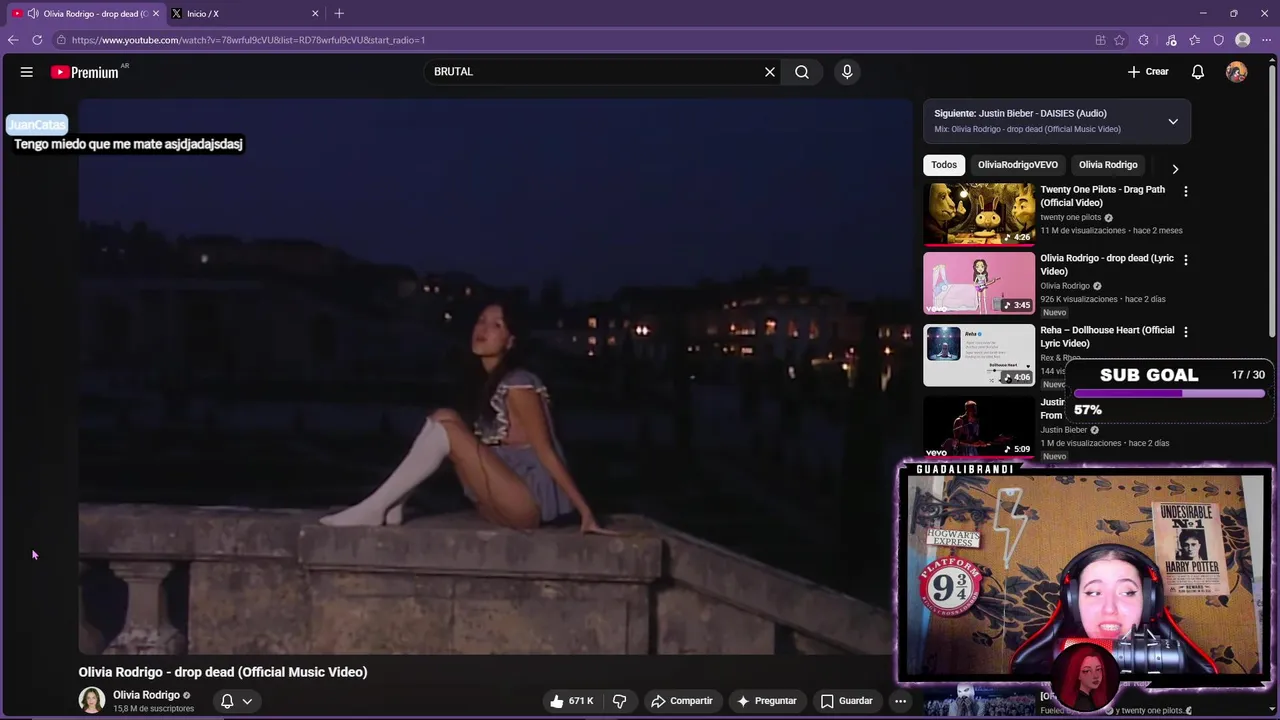Open browser essentials shield icon
Screen dimensions: 1280x720
[1218, 40]
